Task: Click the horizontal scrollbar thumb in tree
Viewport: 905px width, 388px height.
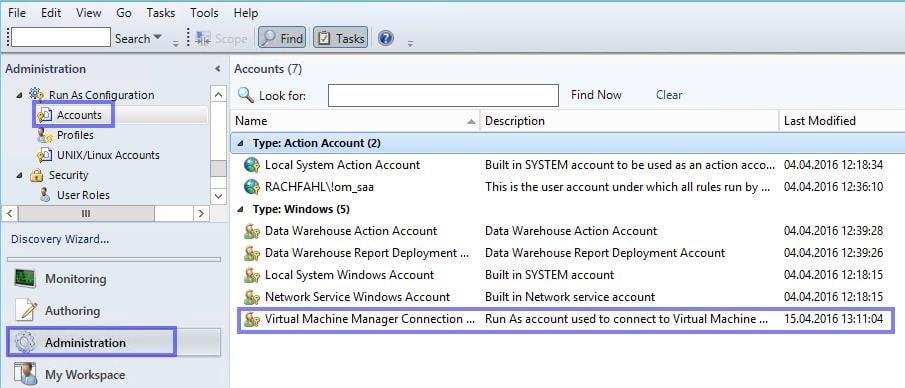Action: (86, 213)
